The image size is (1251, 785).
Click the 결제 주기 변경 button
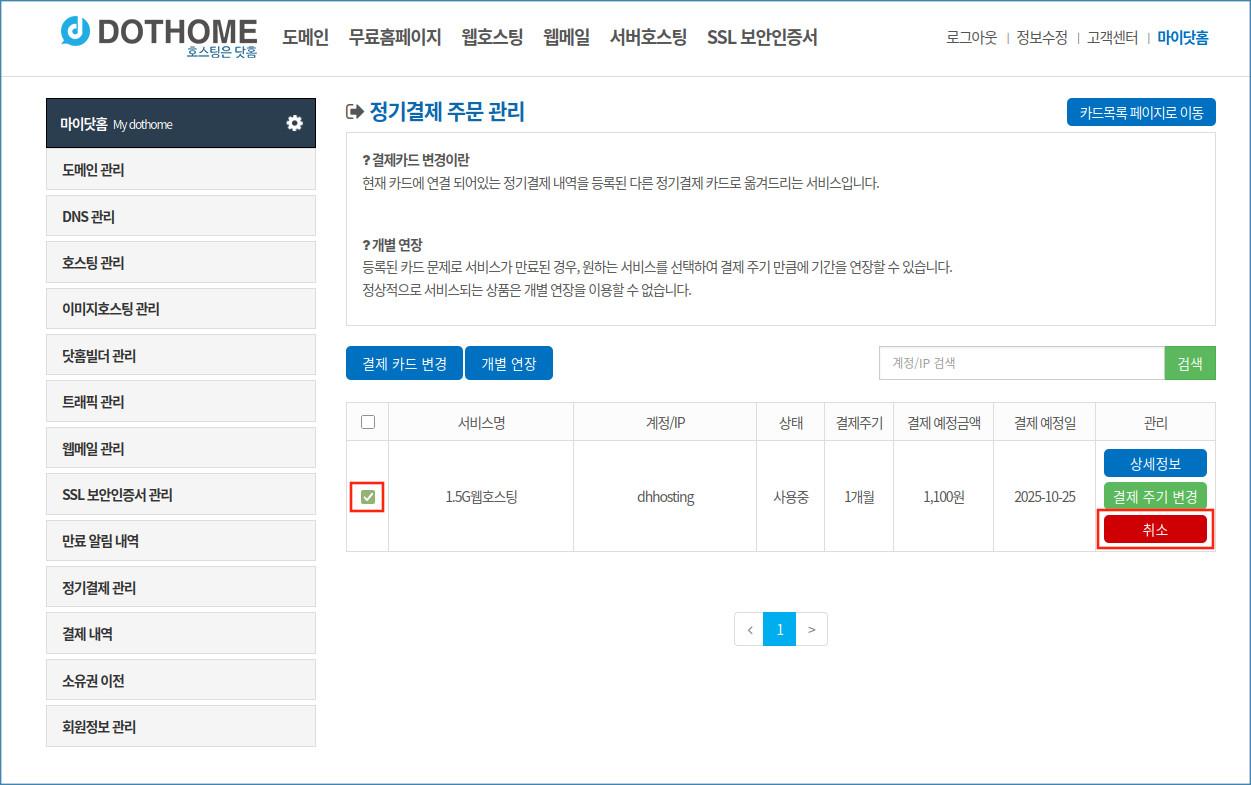[1155, 496]
